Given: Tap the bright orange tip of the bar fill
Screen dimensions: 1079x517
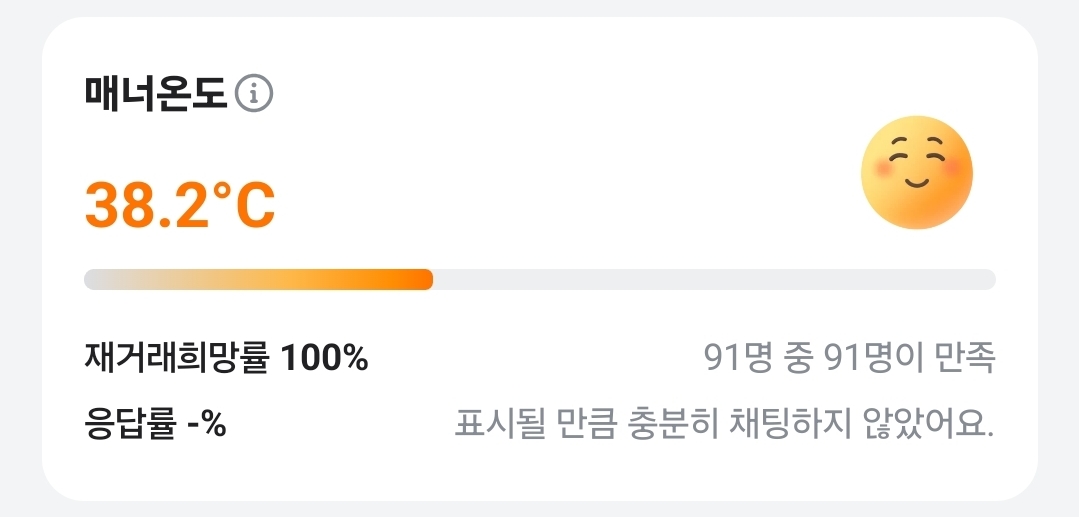Looking at the screenshot, I should coord(422,279).
